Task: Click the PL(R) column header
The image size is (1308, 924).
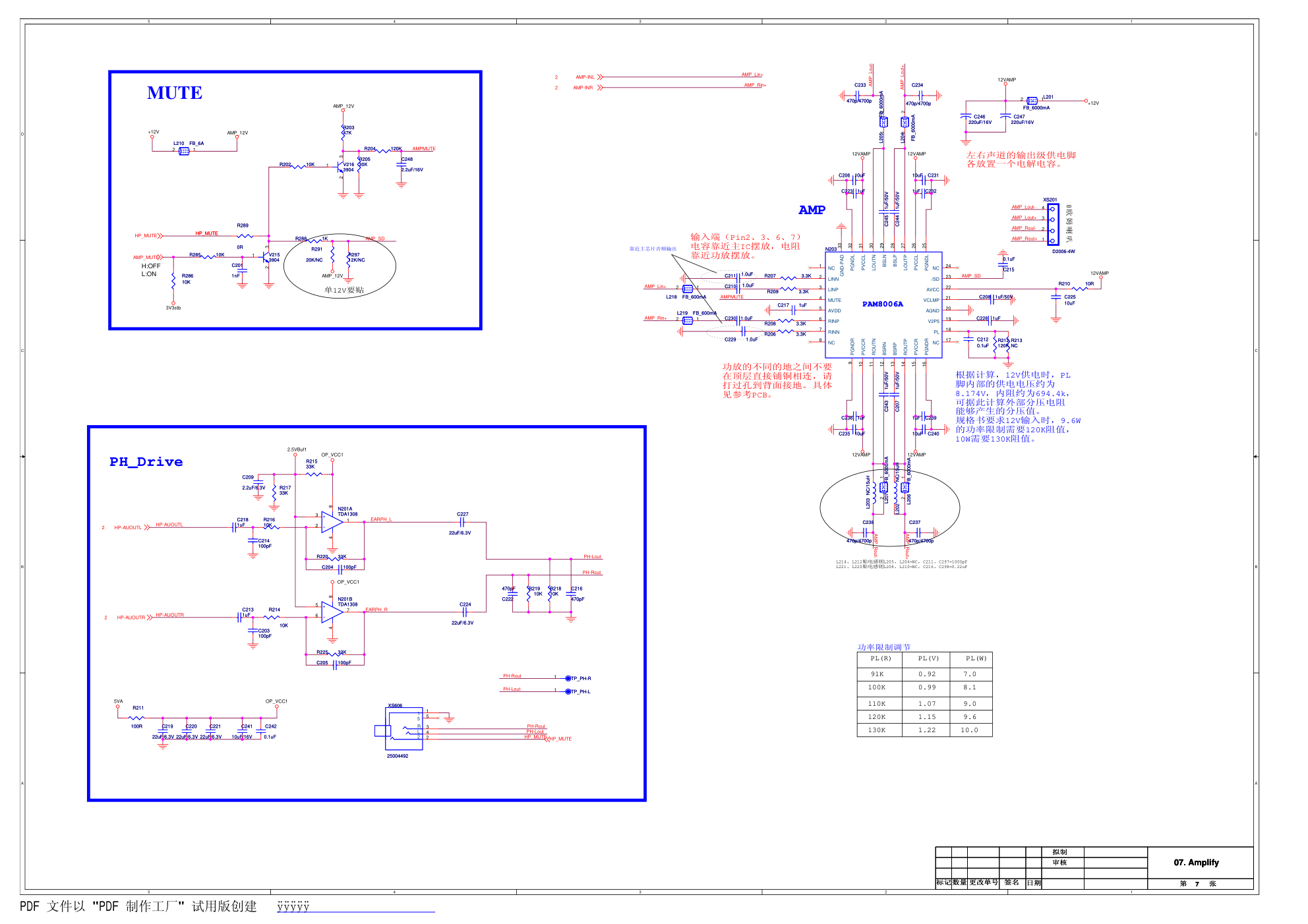Action: (880, 658)
